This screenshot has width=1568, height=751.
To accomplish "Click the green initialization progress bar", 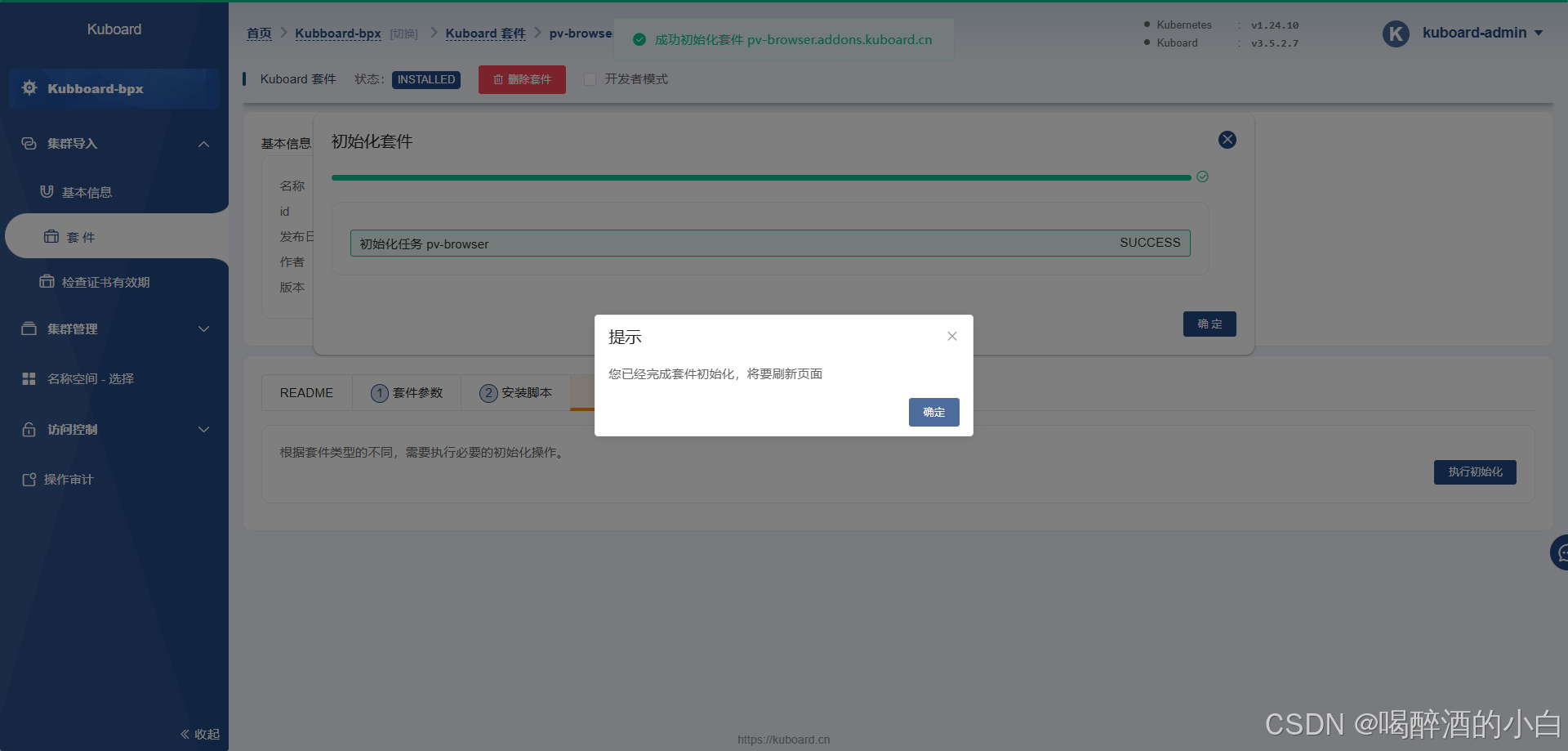I will pyautogui.click(x=759, y=177).
